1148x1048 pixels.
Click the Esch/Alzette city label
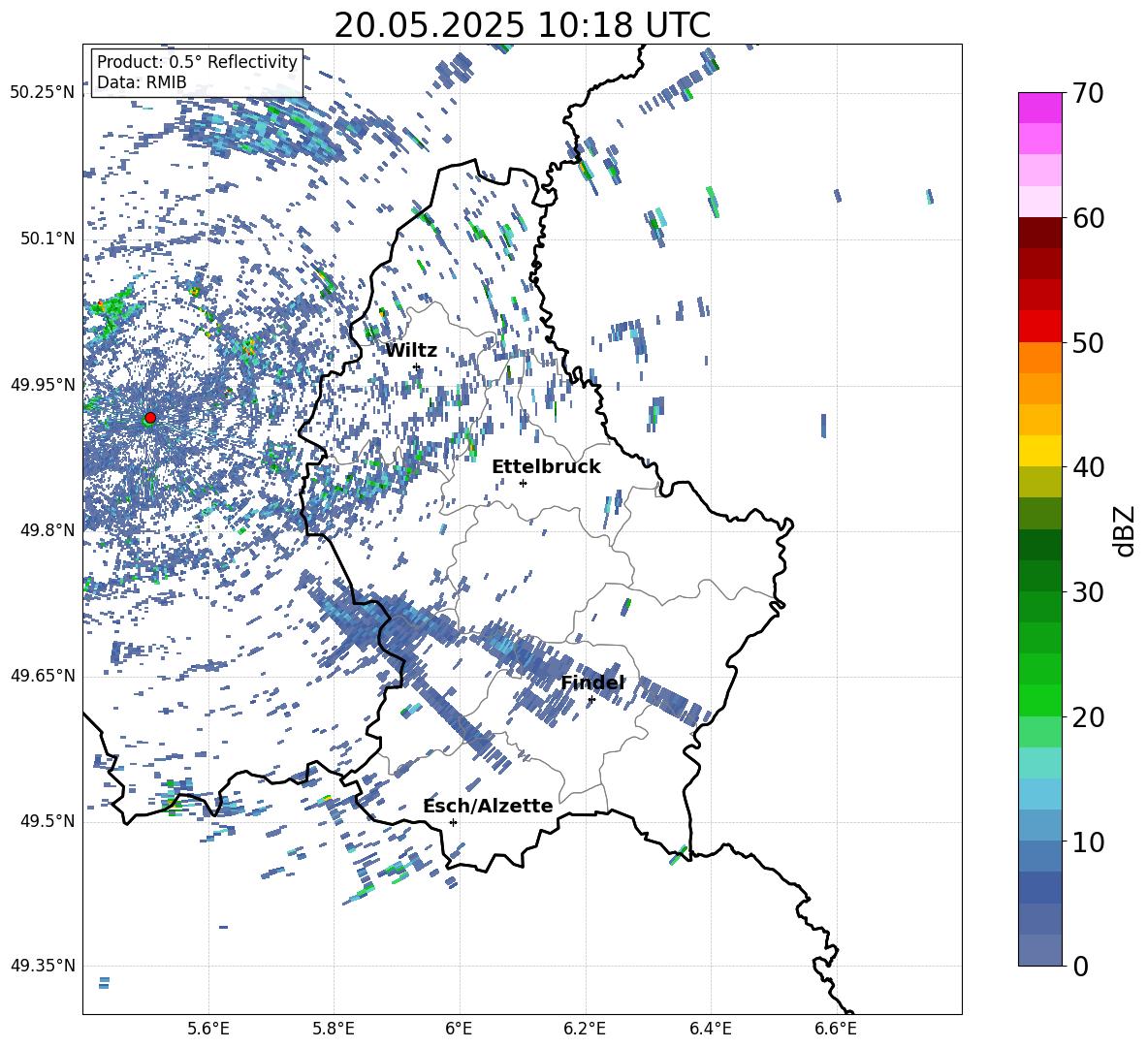pyautogui.click(x=488, y=806)
